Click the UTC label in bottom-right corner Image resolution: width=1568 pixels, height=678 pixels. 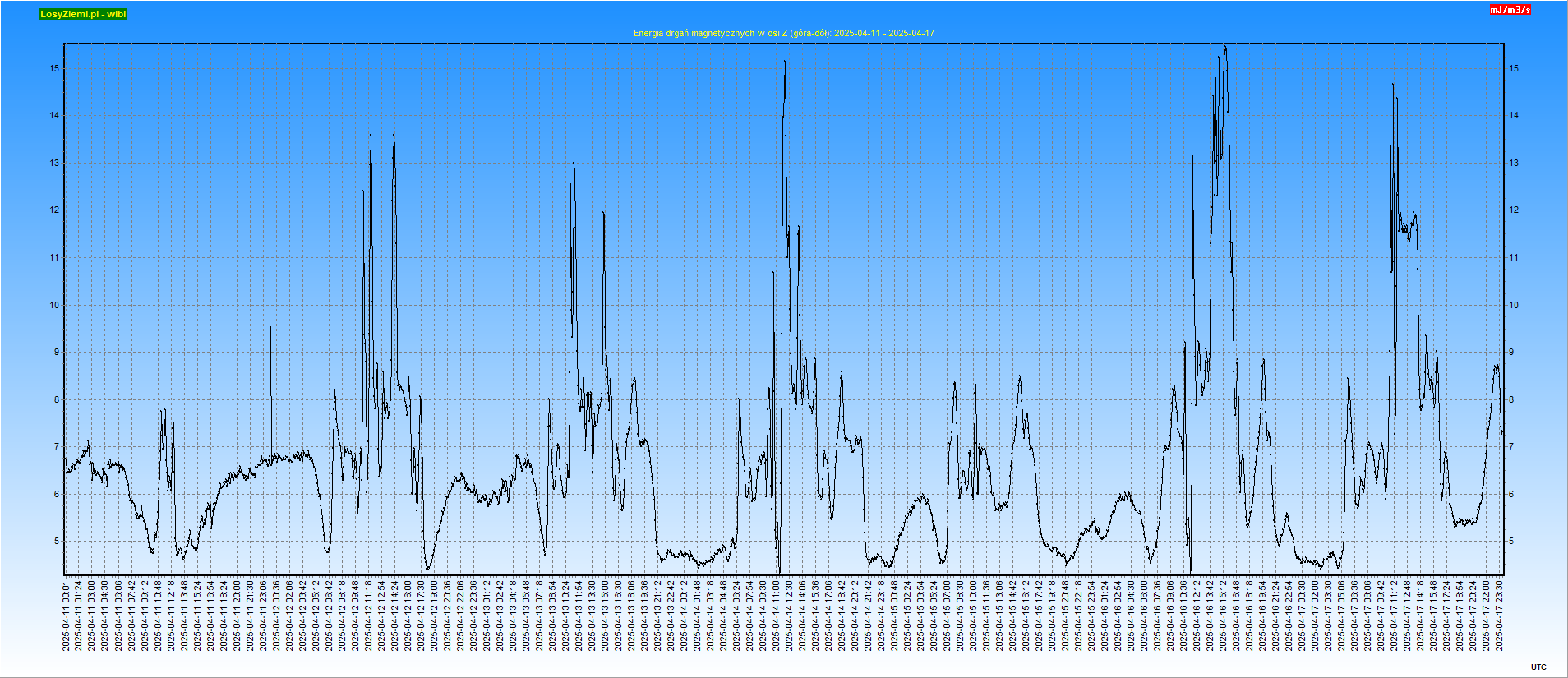pyautogui.click(x=1538, y=666)
